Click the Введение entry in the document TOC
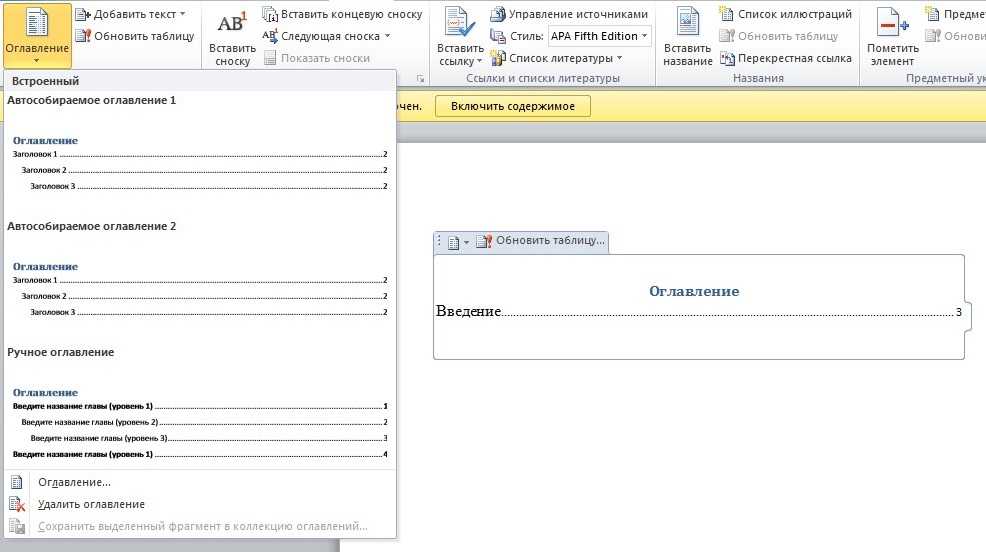This screenshot has height=552, width=986. click(x=468, y=311)
